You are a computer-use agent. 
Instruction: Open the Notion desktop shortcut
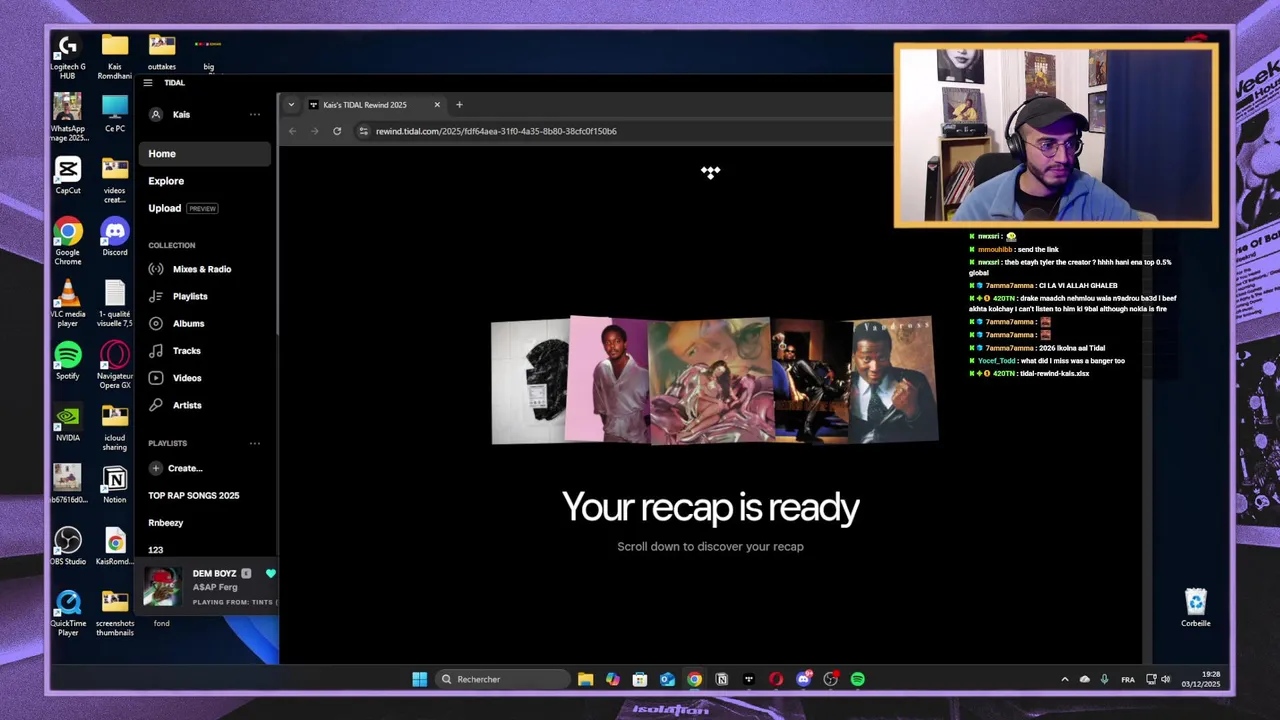pyautogui.click(x=115, y=485)
